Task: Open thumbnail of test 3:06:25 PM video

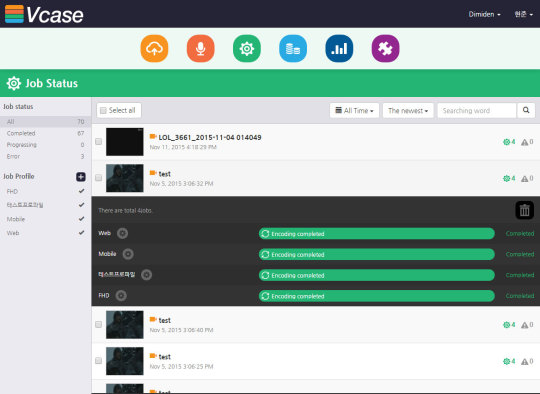Action: [x=125, y=361]
